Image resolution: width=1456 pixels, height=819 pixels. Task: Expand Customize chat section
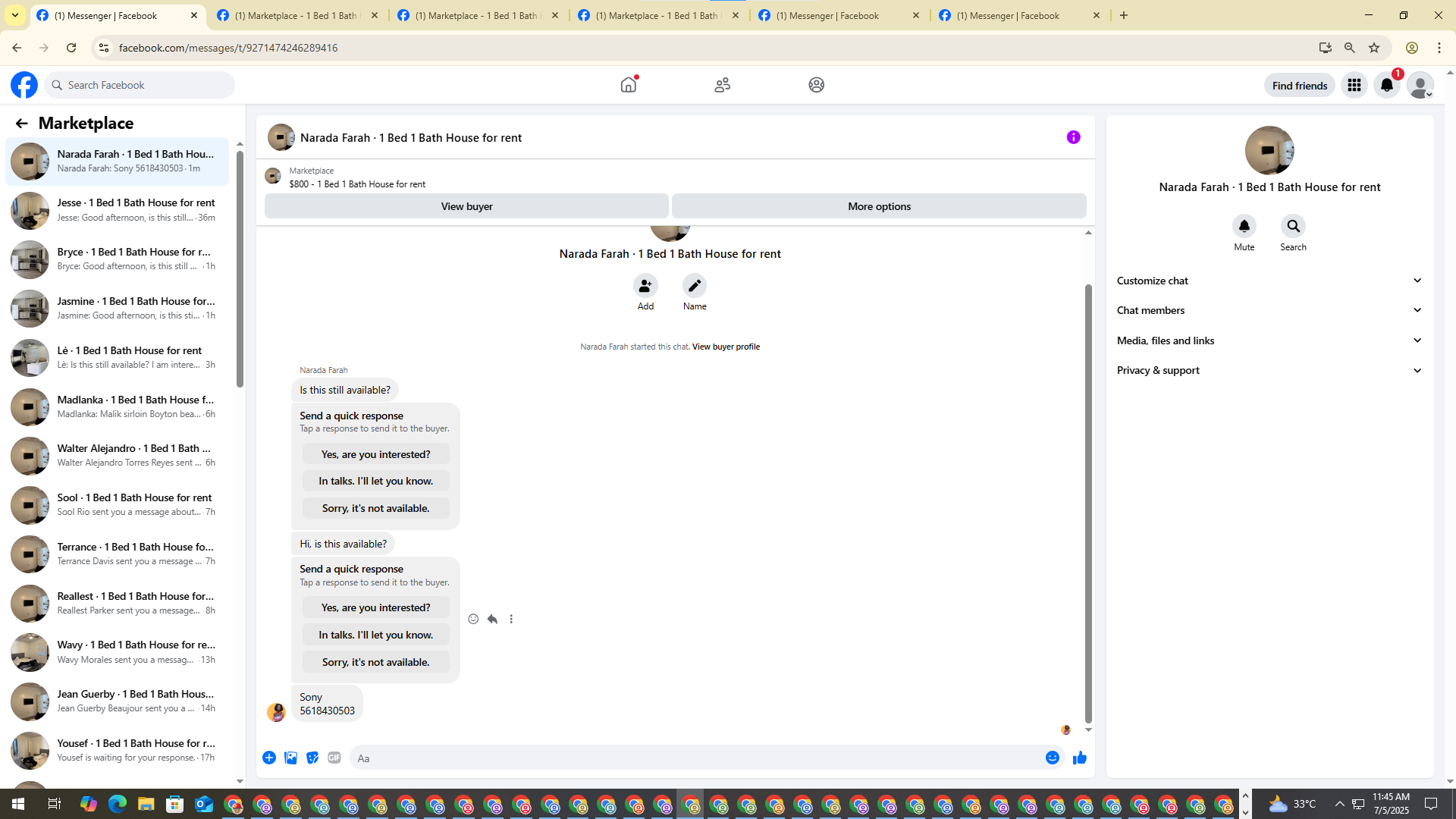point(1269,281)
